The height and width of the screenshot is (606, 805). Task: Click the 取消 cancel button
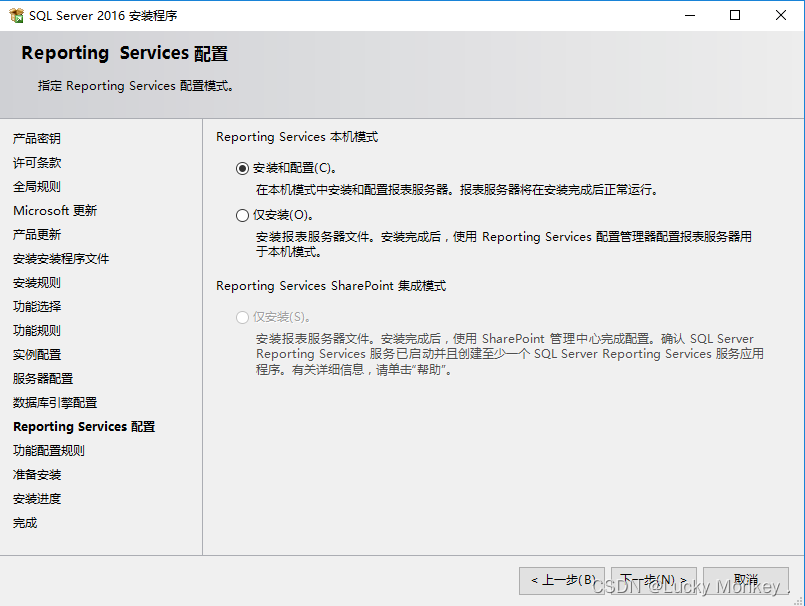click(746, 581)
